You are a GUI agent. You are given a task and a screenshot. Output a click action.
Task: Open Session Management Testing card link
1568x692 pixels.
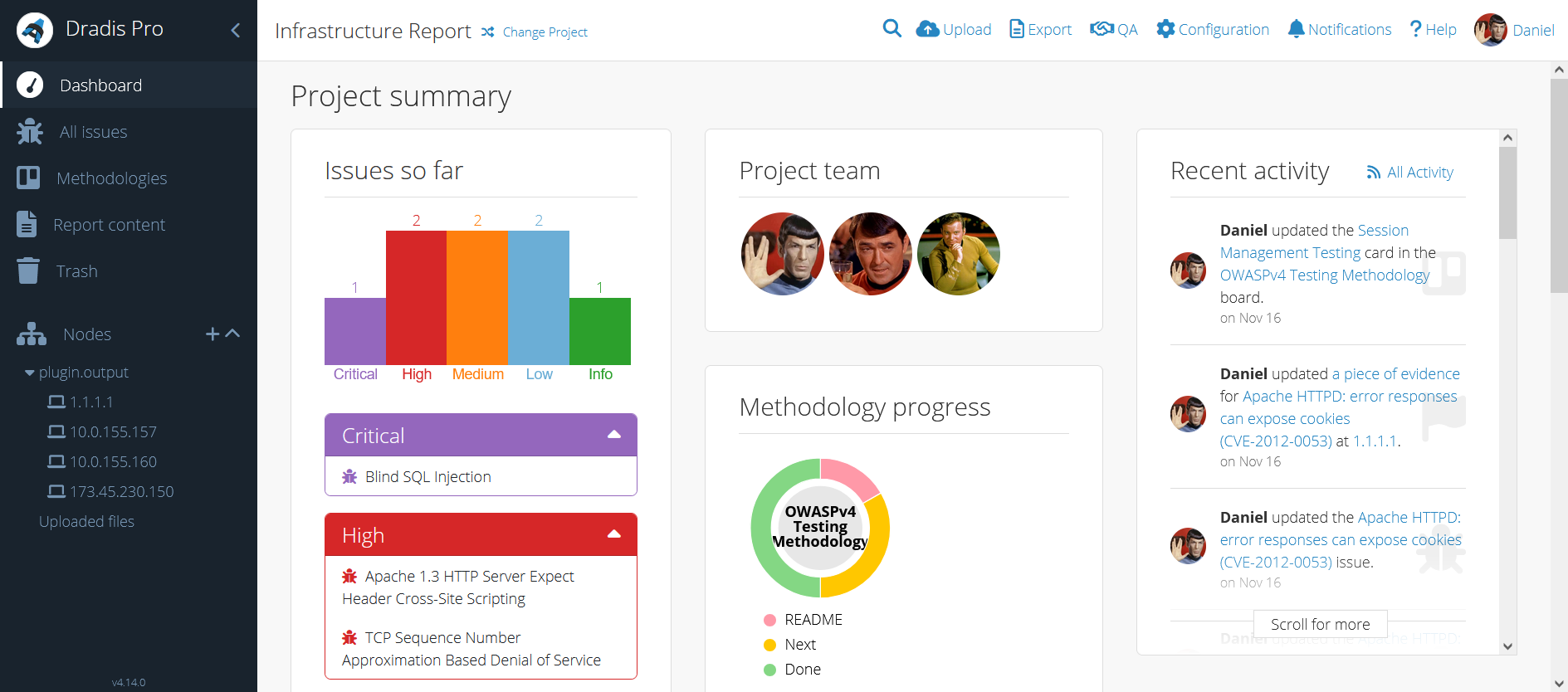(1314, 241)
